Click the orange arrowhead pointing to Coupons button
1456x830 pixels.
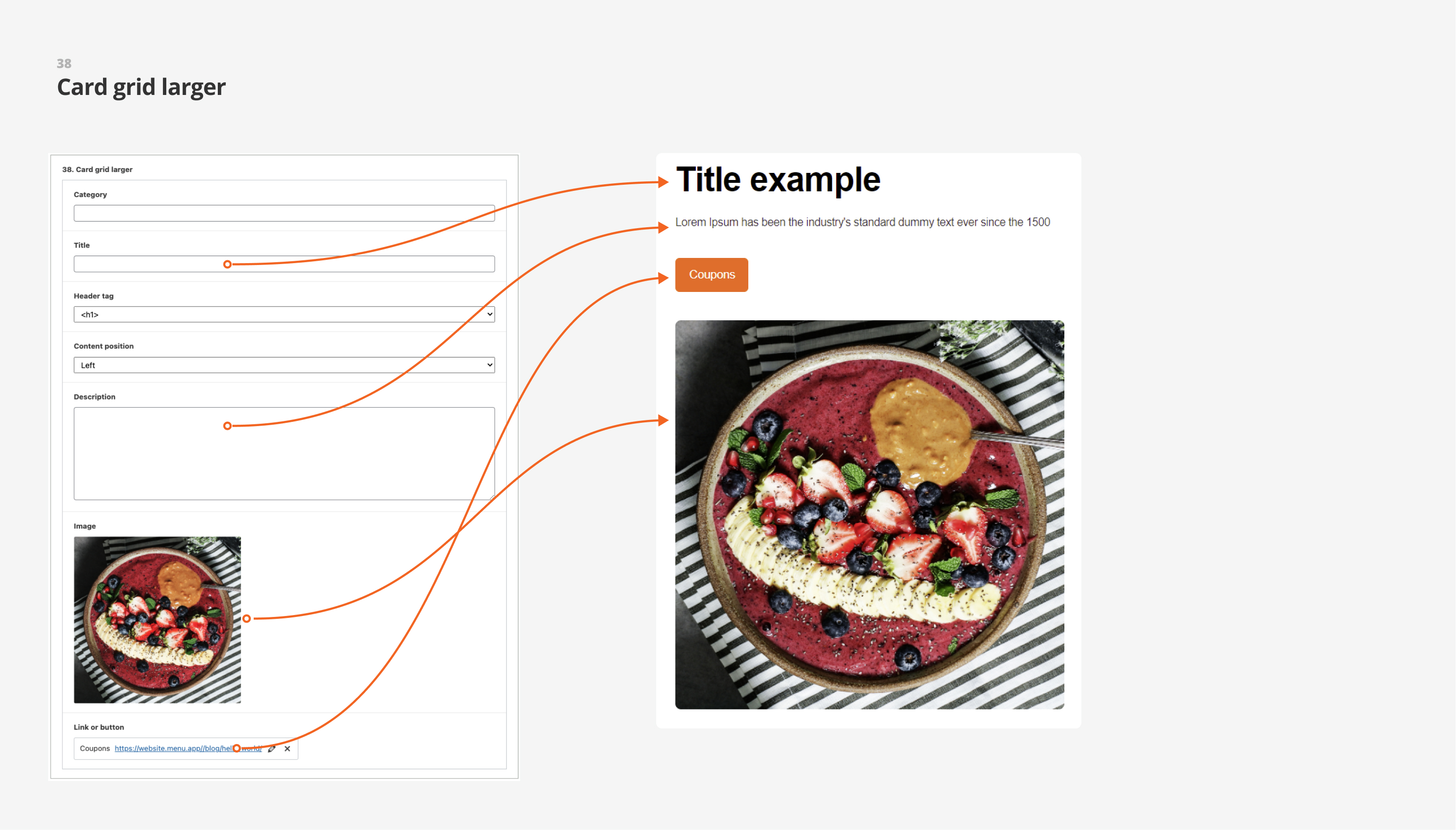(x=663, y=278)
